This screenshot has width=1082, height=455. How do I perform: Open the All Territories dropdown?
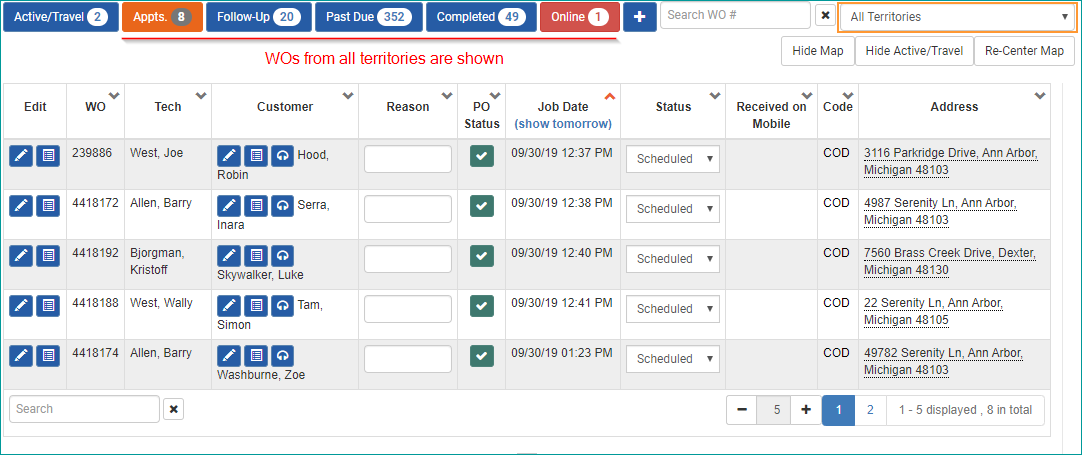click(x=957, y=17)
